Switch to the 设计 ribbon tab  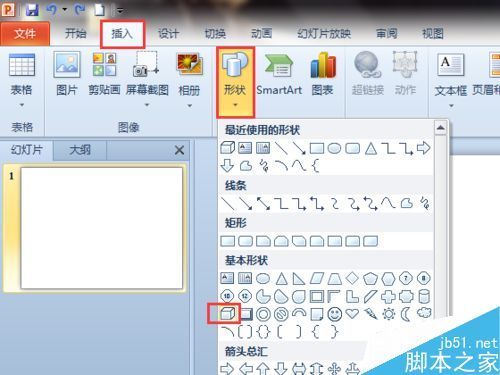pyautogui.click(x=168, y=34)
